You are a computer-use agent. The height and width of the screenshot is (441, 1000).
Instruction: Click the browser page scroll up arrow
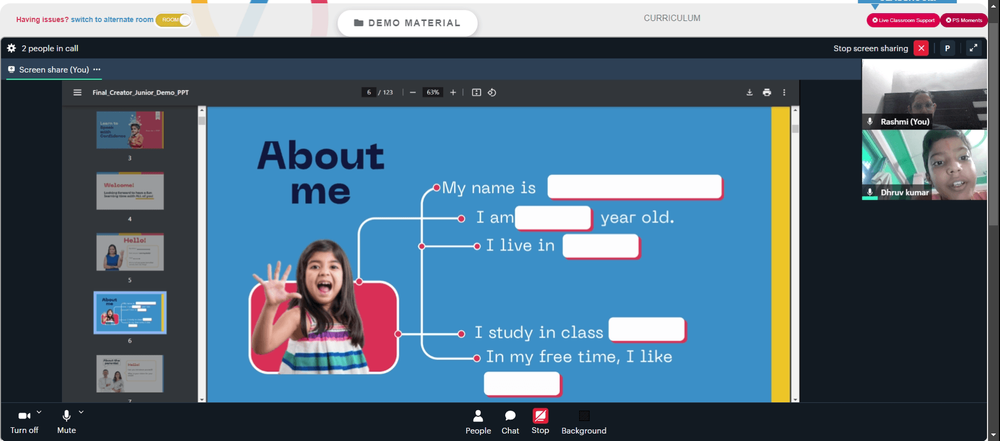click(x=994, y=4)
